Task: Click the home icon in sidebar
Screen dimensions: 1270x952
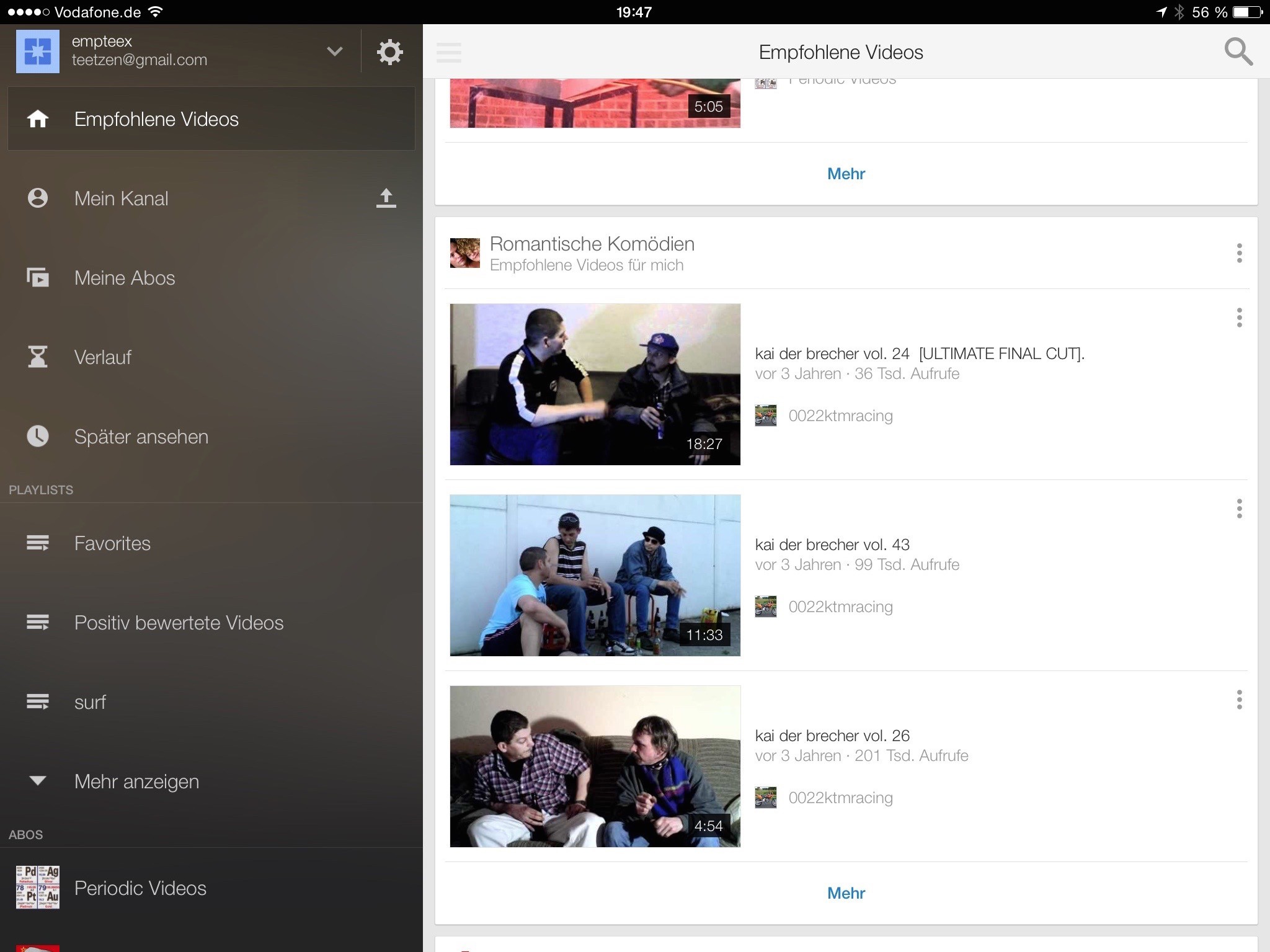Action: [37, 118]
